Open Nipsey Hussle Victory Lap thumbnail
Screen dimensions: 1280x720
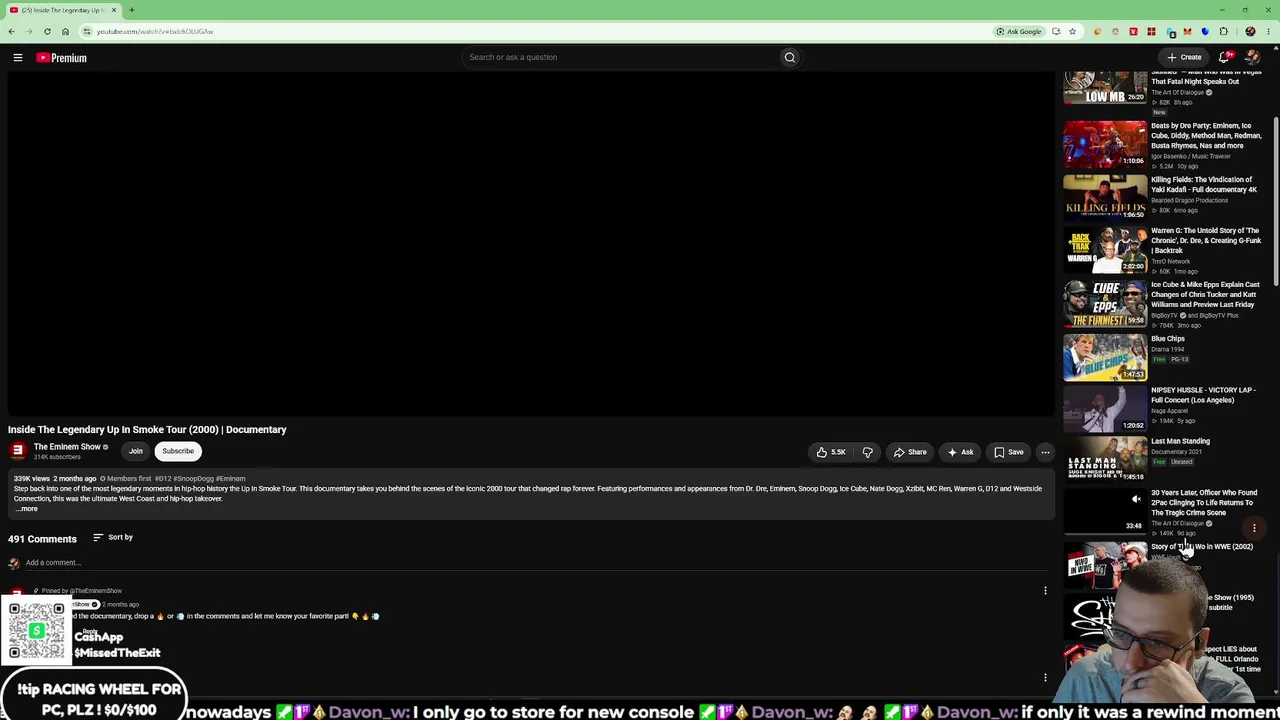(1105, 408)
